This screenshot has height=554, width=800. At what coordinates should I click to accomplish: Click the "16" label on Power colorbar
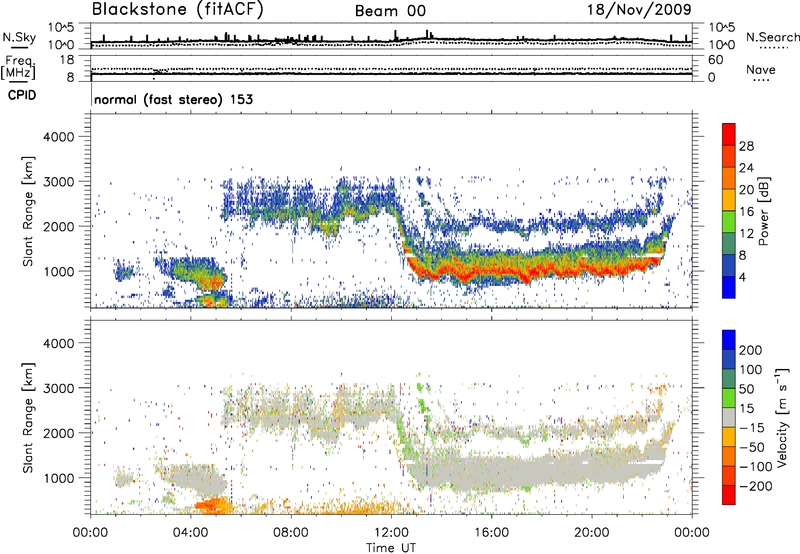click(746, 212)
